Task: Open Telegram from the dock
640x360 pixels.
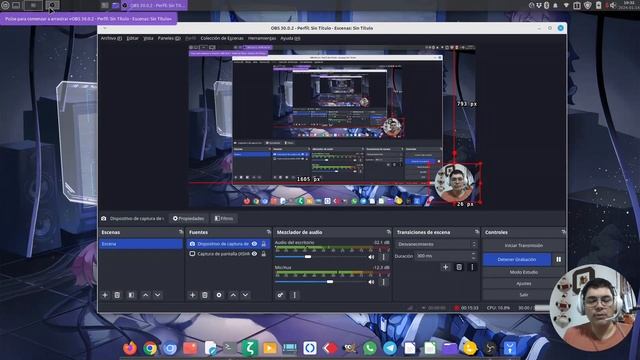Action: pyautogui.click(x=390, y=348)
